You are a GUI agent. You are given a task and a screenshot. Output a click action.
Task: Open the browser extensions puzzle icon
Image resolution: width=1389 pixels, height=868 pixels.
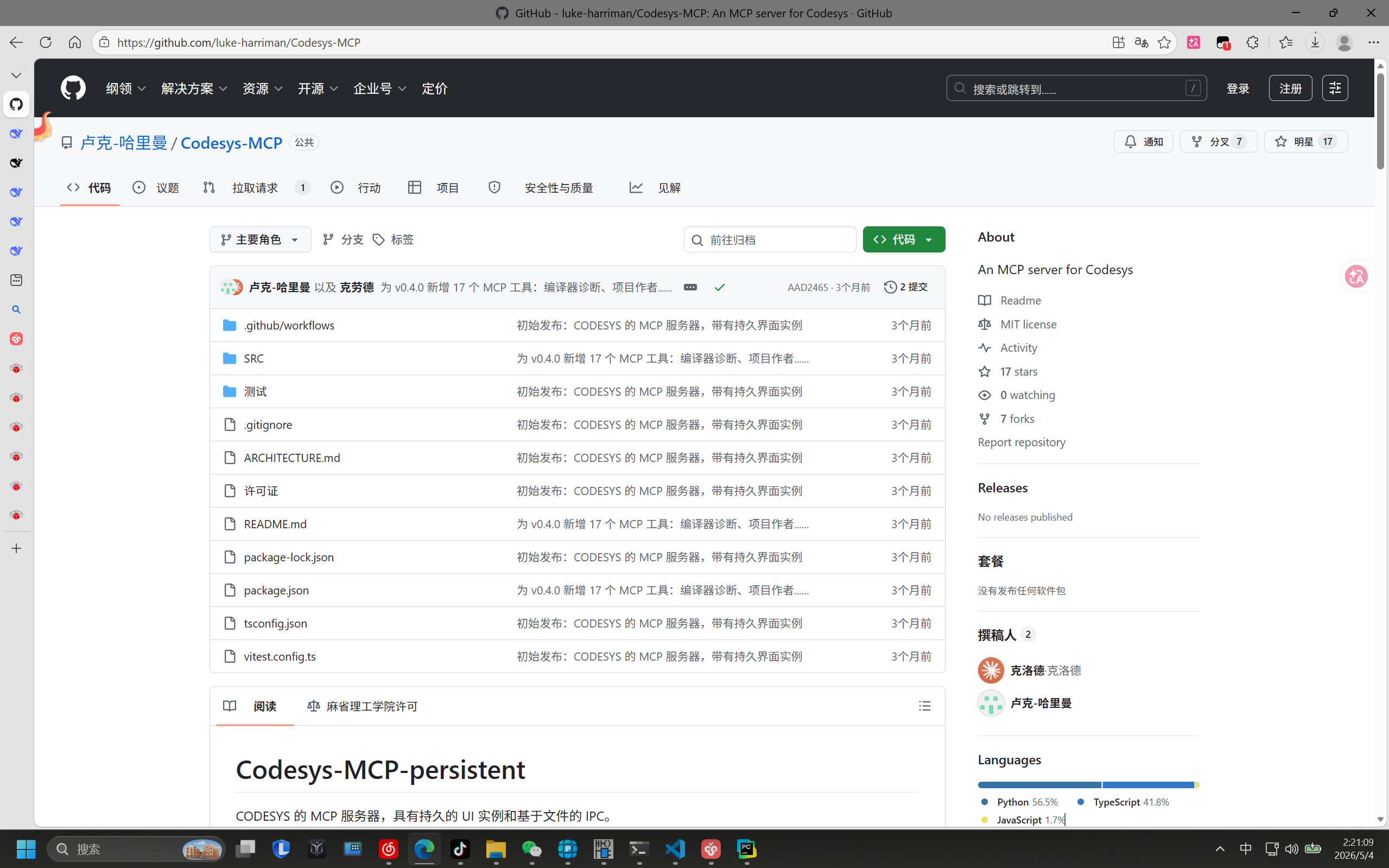1252,42
